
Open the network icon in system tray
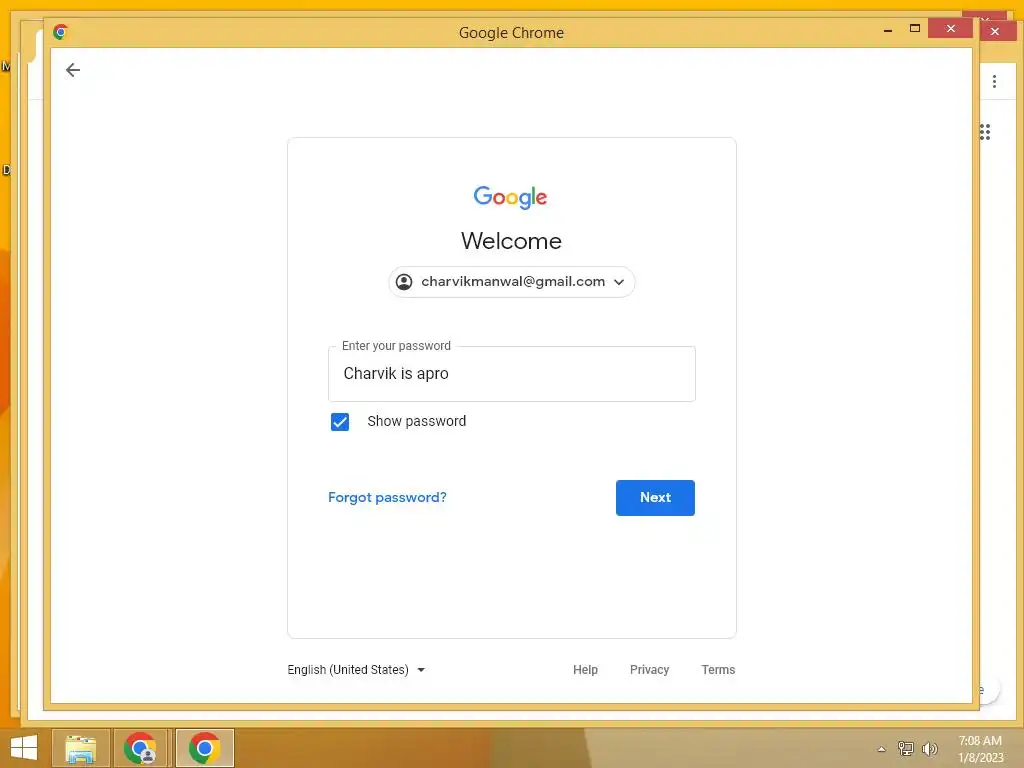906,749
